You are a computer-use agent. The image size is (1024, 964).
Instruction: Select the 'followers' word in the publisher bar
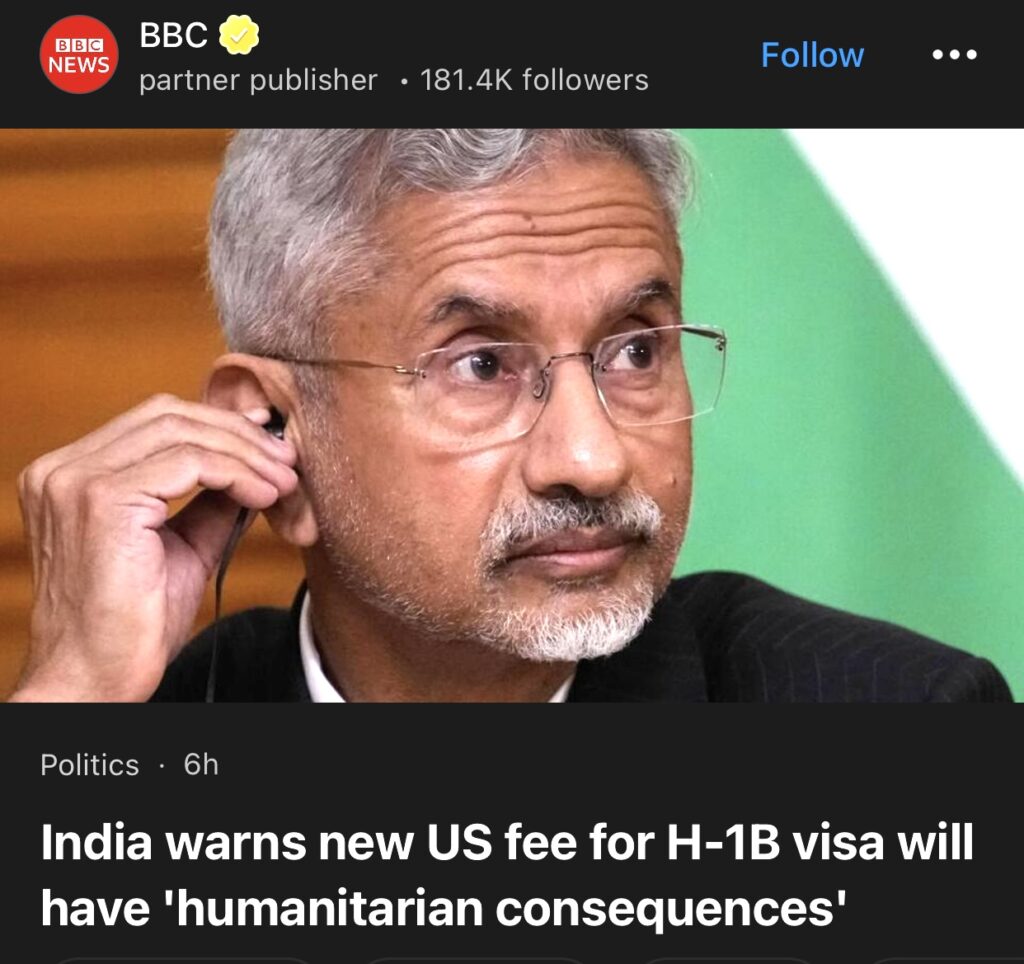pos(585,80)
